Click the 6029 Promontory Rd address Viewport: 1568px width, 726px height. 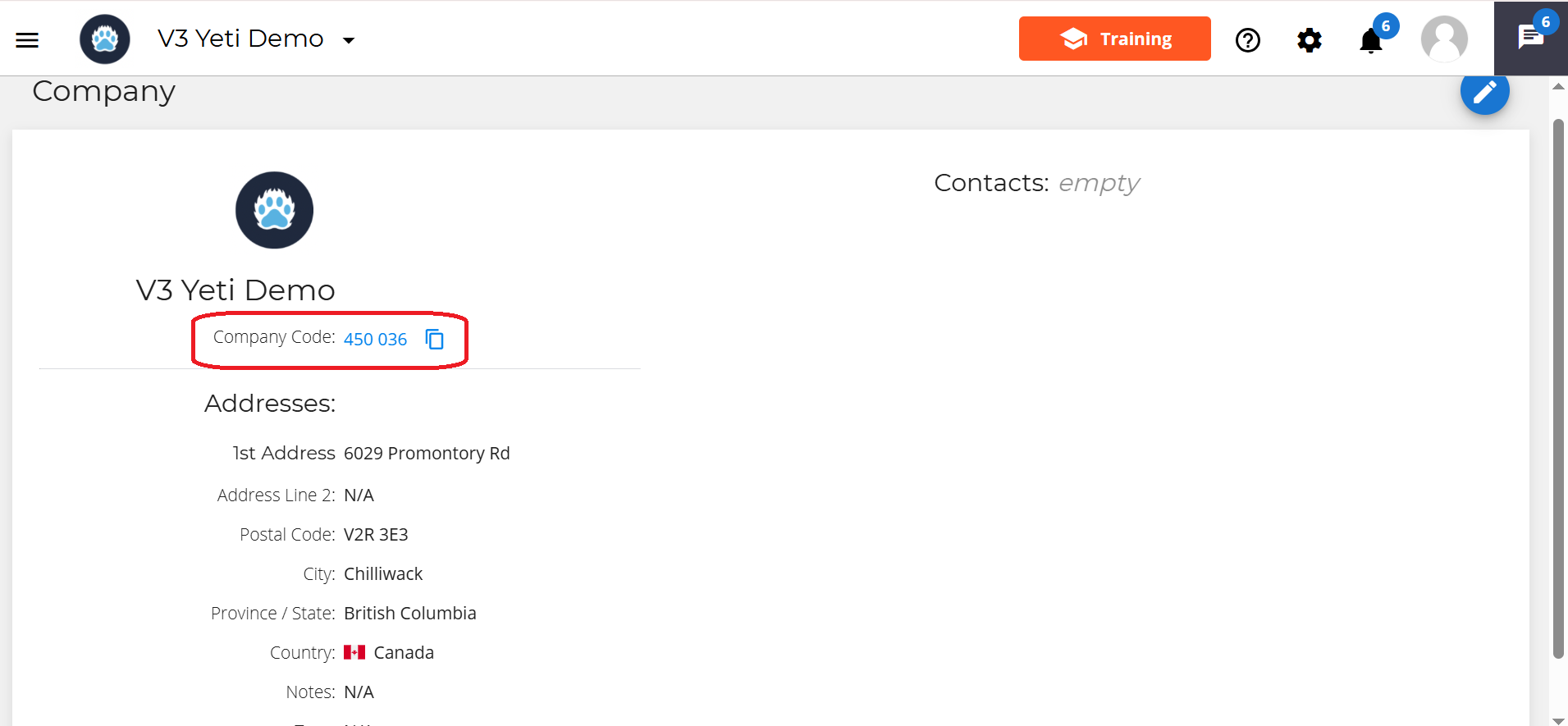tap(427, 454)
